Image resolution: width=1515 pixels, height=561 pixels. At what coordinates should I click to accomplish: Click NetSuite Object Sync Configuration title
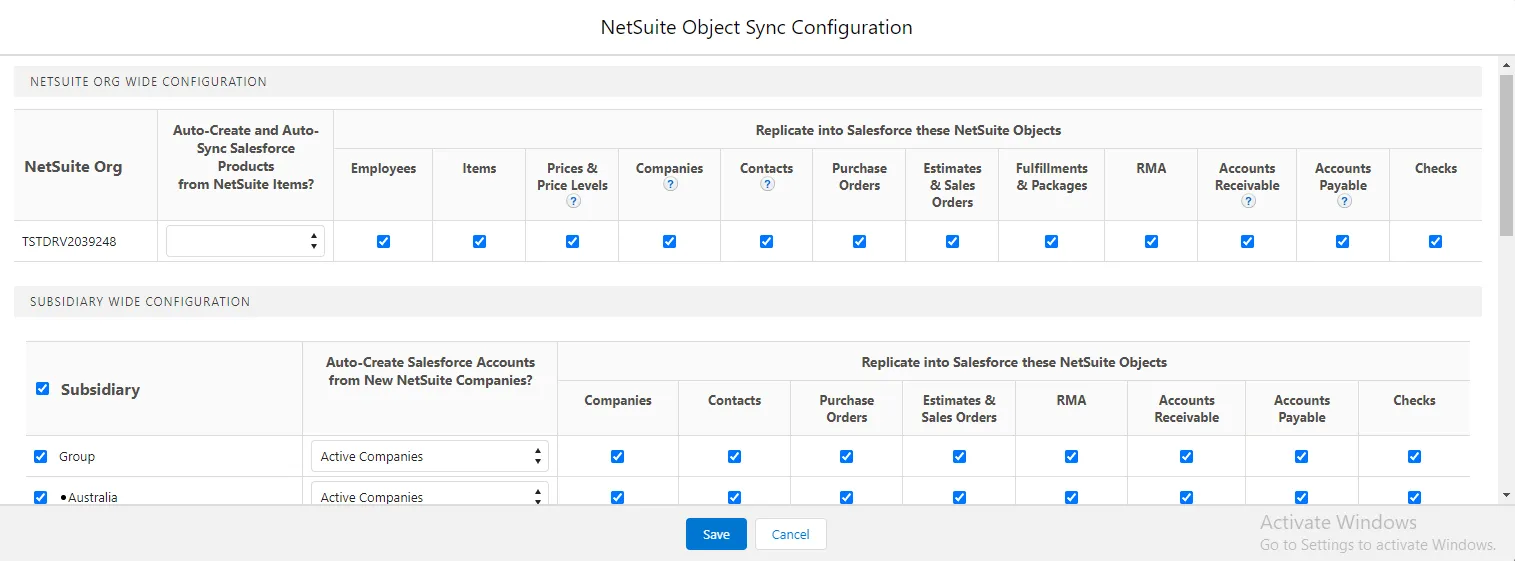click(x=756, y=27)
